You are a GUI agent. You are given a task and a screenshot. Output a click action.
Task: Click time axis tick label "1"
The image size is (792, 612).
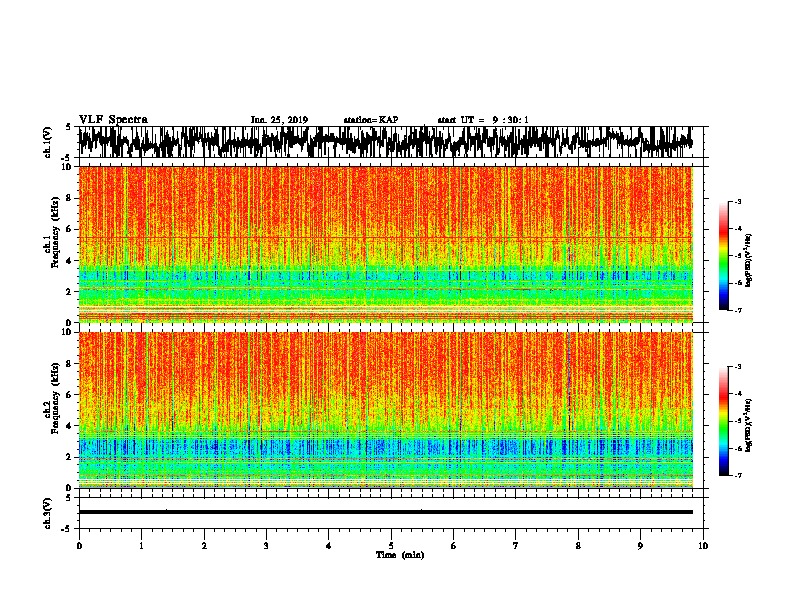pos(141,546)
